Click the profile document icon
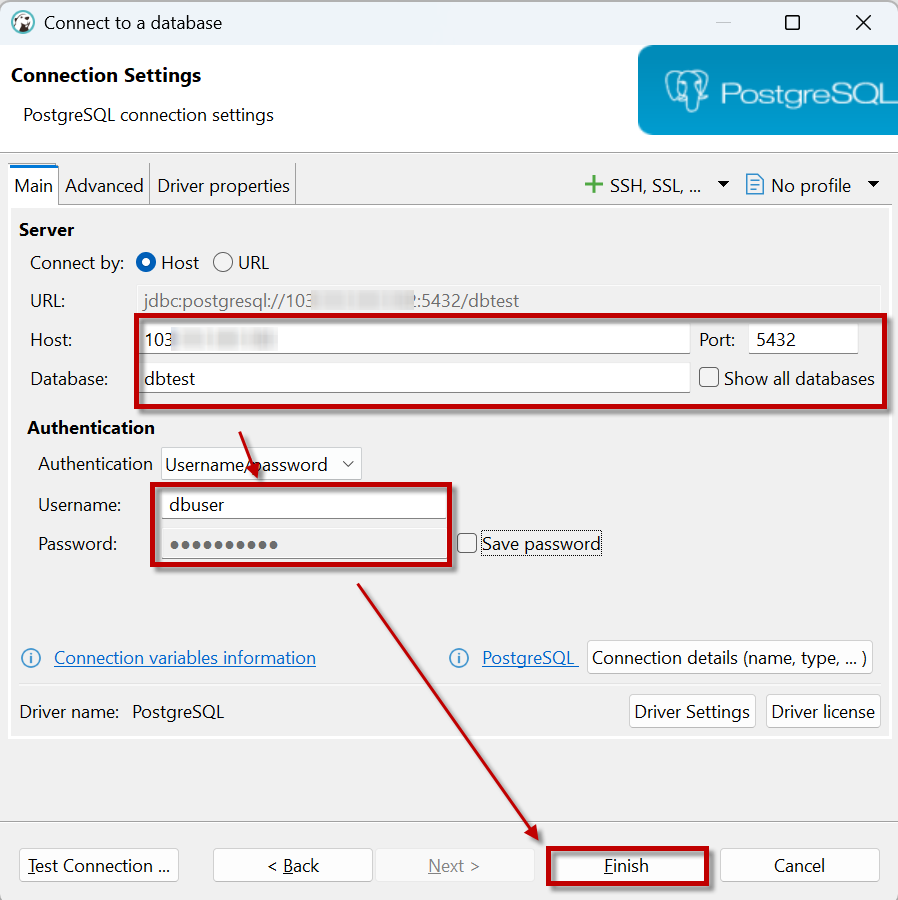Image resolution: width=898 pixels, height=900 pixels. (x=755, y=185)
